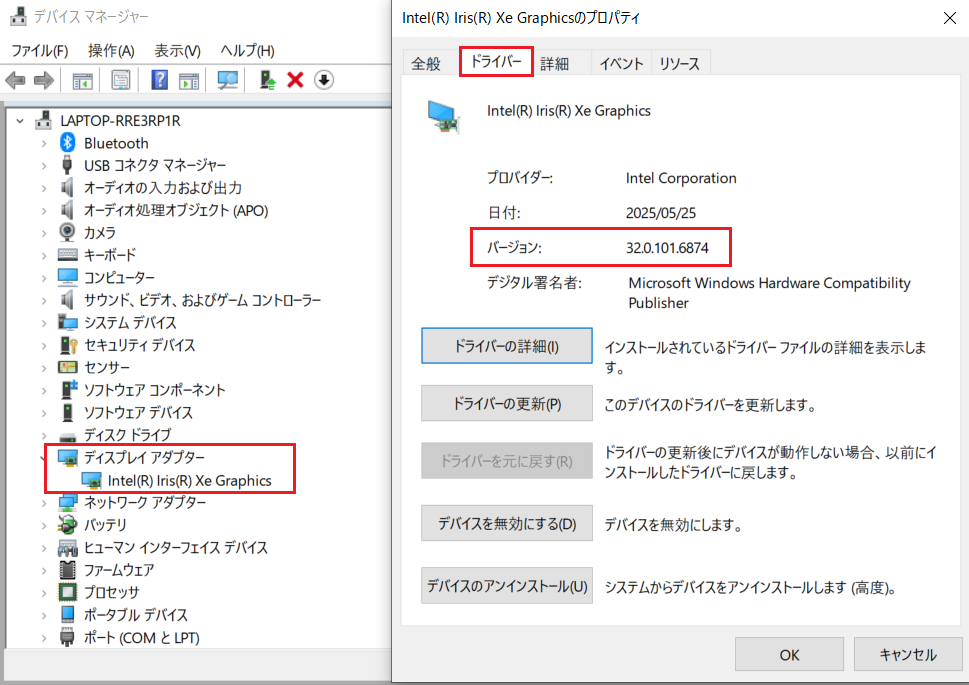Expand the ネットワーク アダプター node

(x=43, y=503)
